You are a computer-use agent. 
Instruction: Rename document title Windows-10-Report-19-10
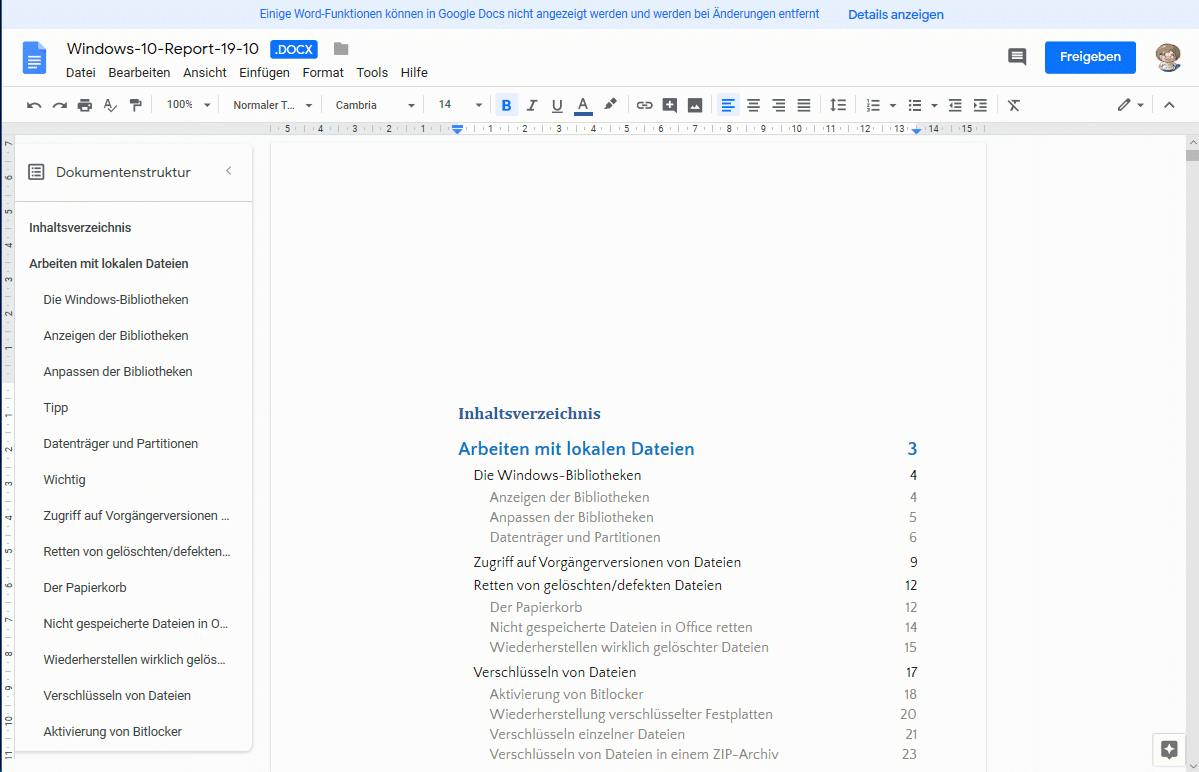[x=163, y=49]
